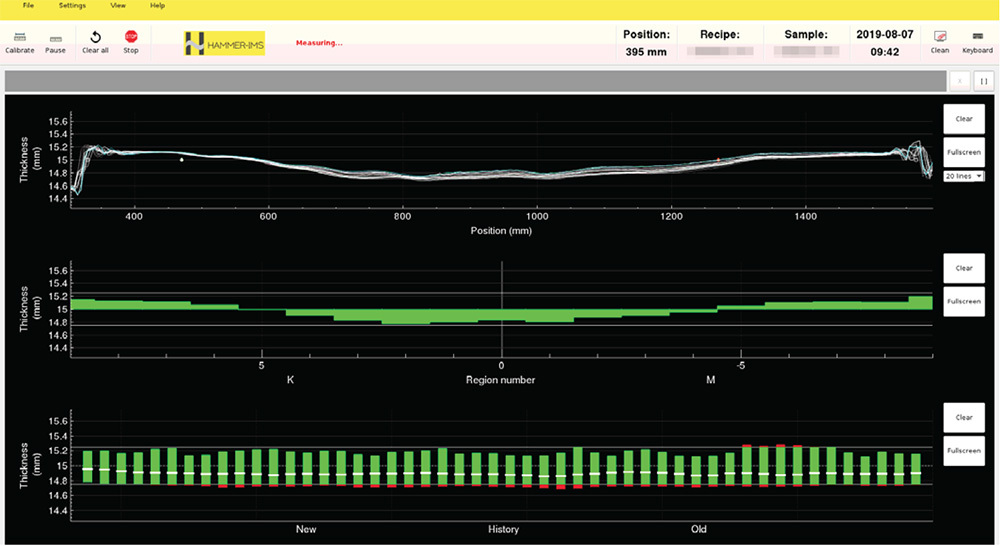Click the History axis label
Screen dimensions: 1000x546
coord(503,529)
